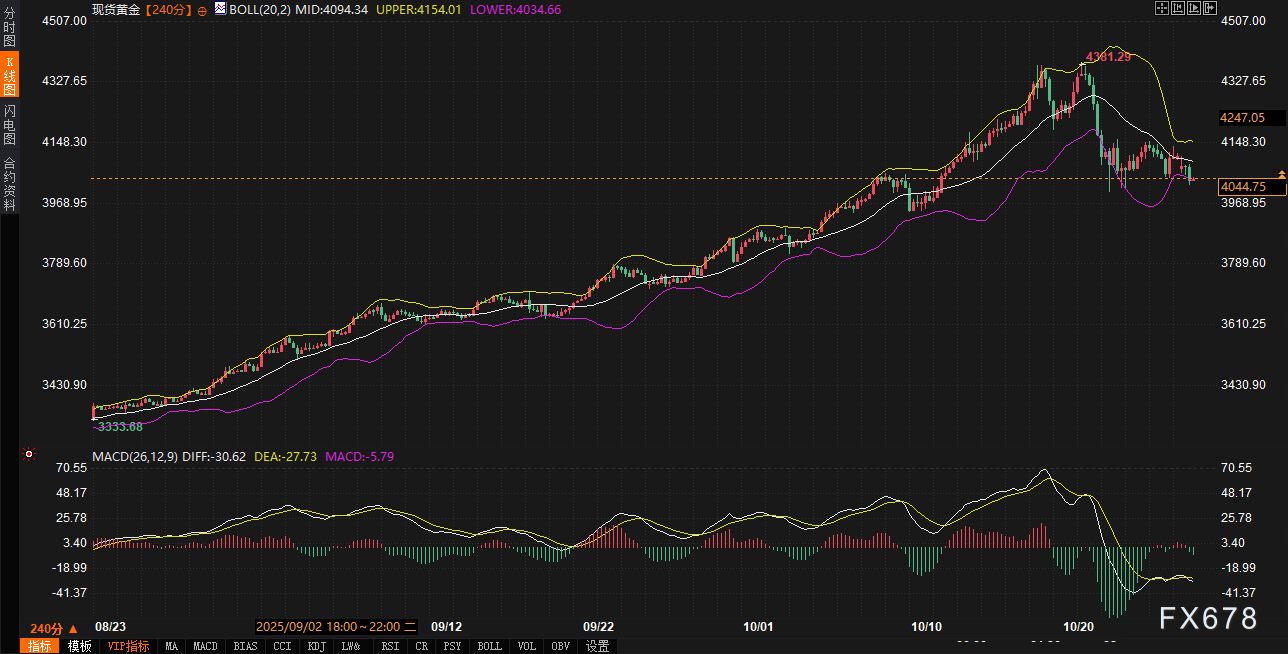
Task: Click the orange 4044.75 current price label
Action: (x=1243, y=187)
